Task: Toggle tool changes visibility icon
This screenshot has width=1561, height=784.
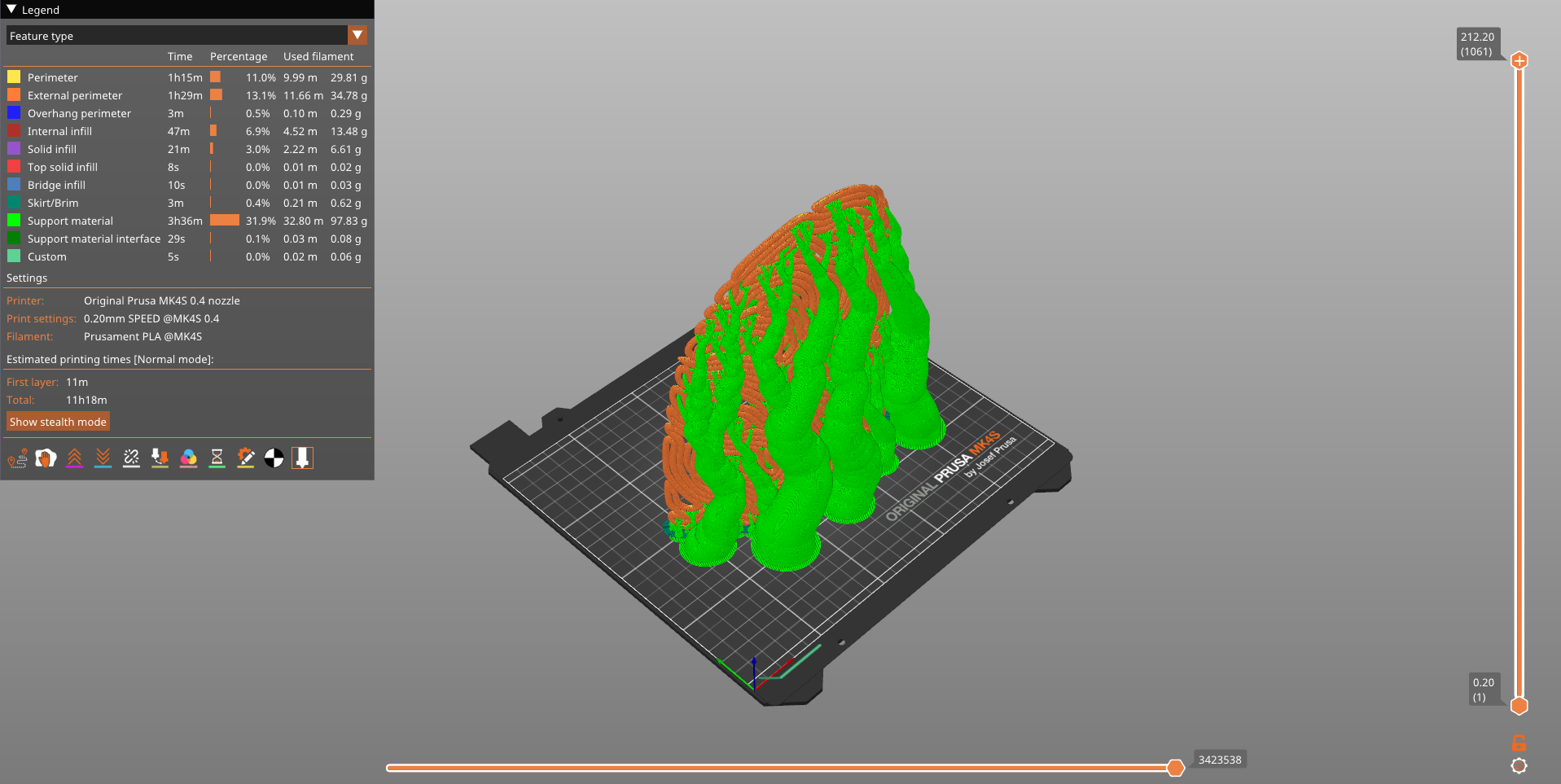Action: click(160, 458)
